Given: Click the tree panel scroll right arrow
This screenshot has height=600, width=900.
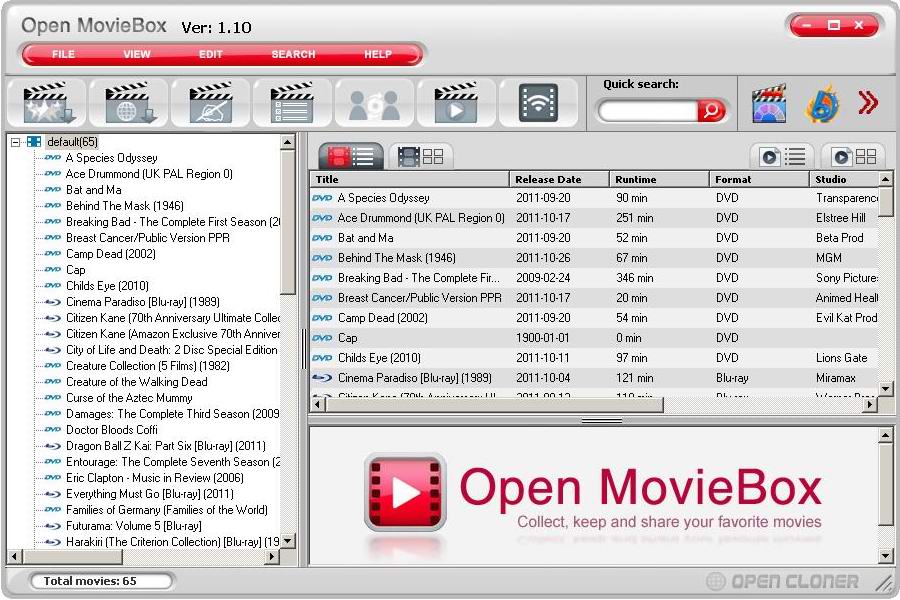Looking at the screenshot, I should click(x=273, y=556).
